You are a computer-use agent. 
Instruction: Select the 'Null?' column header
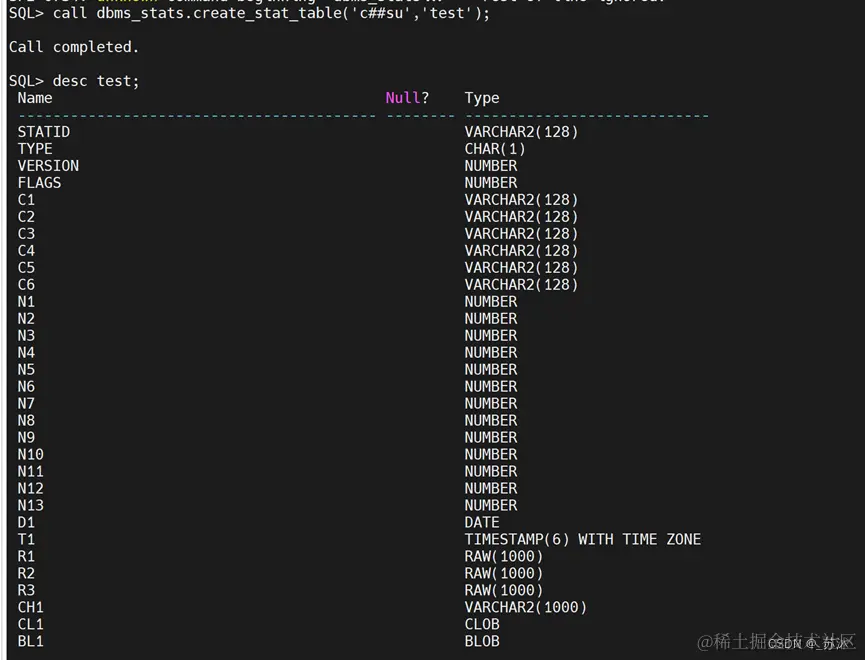click(407, 98)
